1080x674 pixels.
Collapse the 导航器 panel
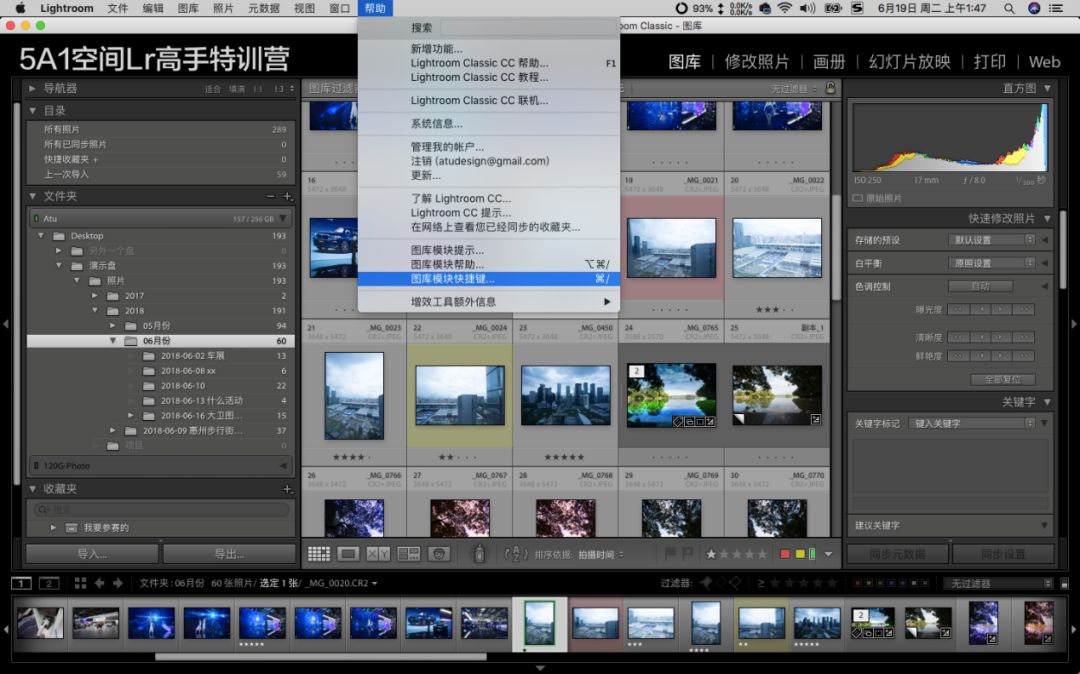(x=32, y=88)
